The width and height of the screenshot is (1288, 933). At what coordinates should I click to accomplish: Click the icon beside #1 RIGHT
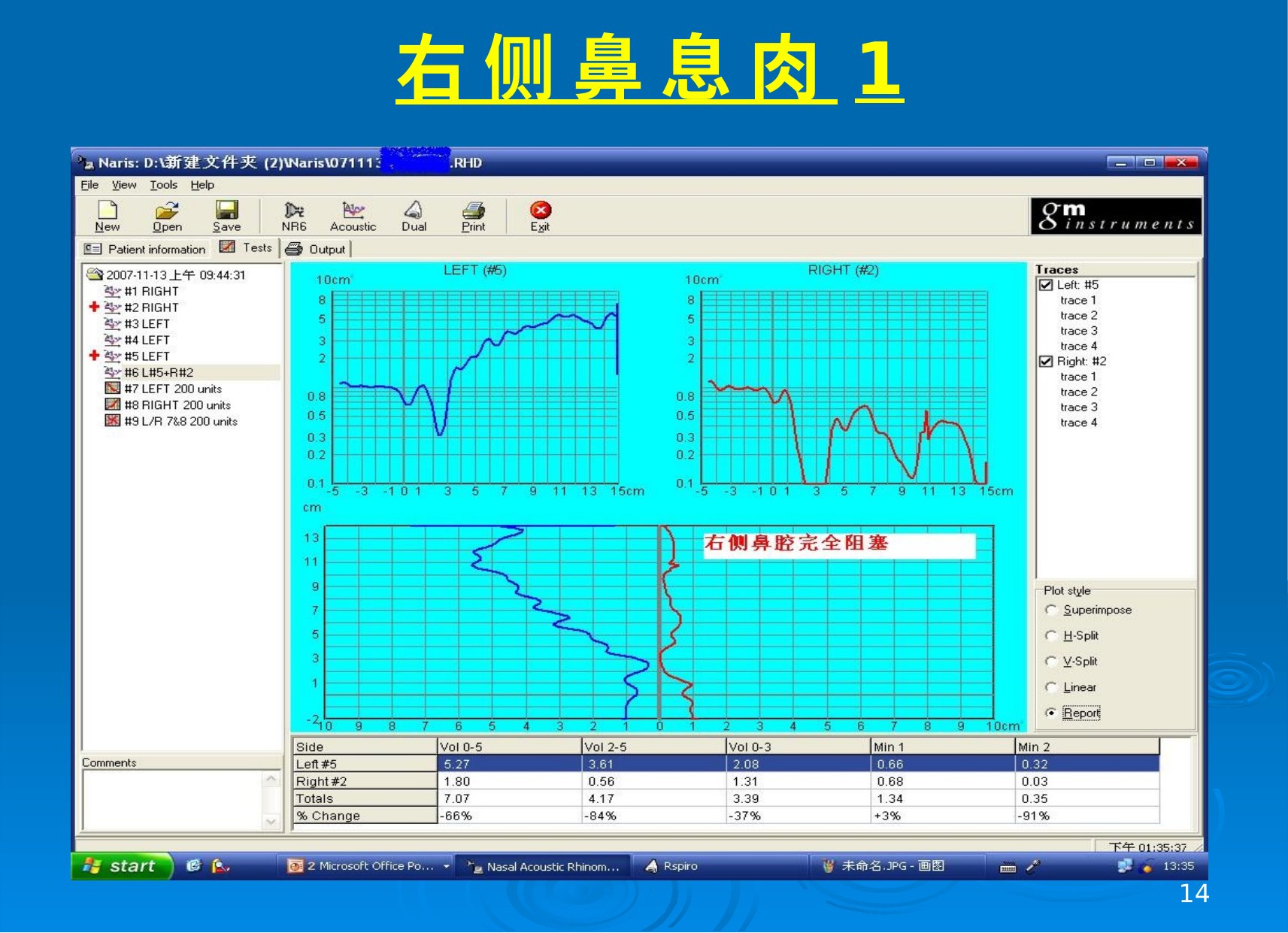112,291
